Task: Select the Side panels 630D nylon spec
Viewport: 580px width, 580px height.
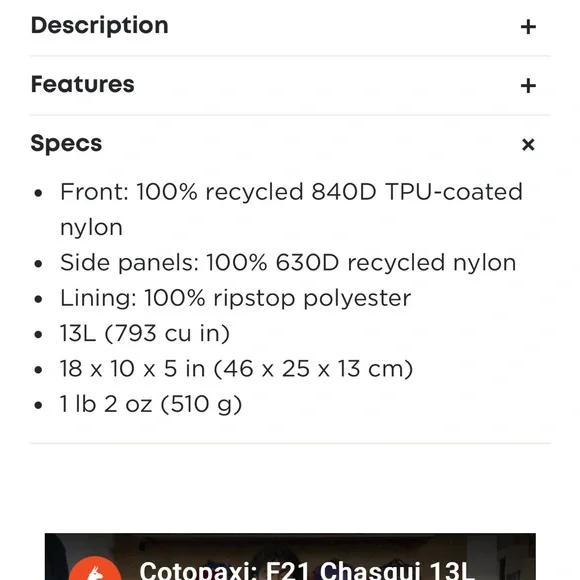Action: click(288, 263)
